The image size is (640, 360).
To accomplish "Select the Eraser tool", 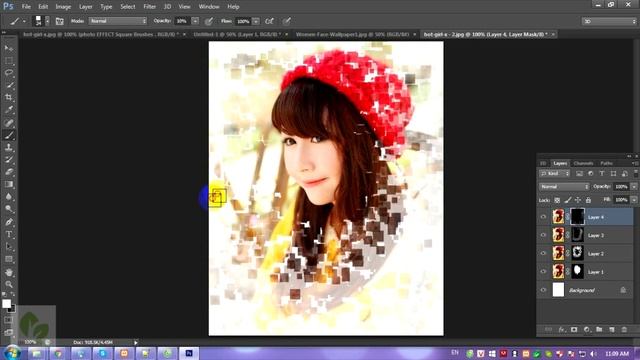I will (9, 172).
